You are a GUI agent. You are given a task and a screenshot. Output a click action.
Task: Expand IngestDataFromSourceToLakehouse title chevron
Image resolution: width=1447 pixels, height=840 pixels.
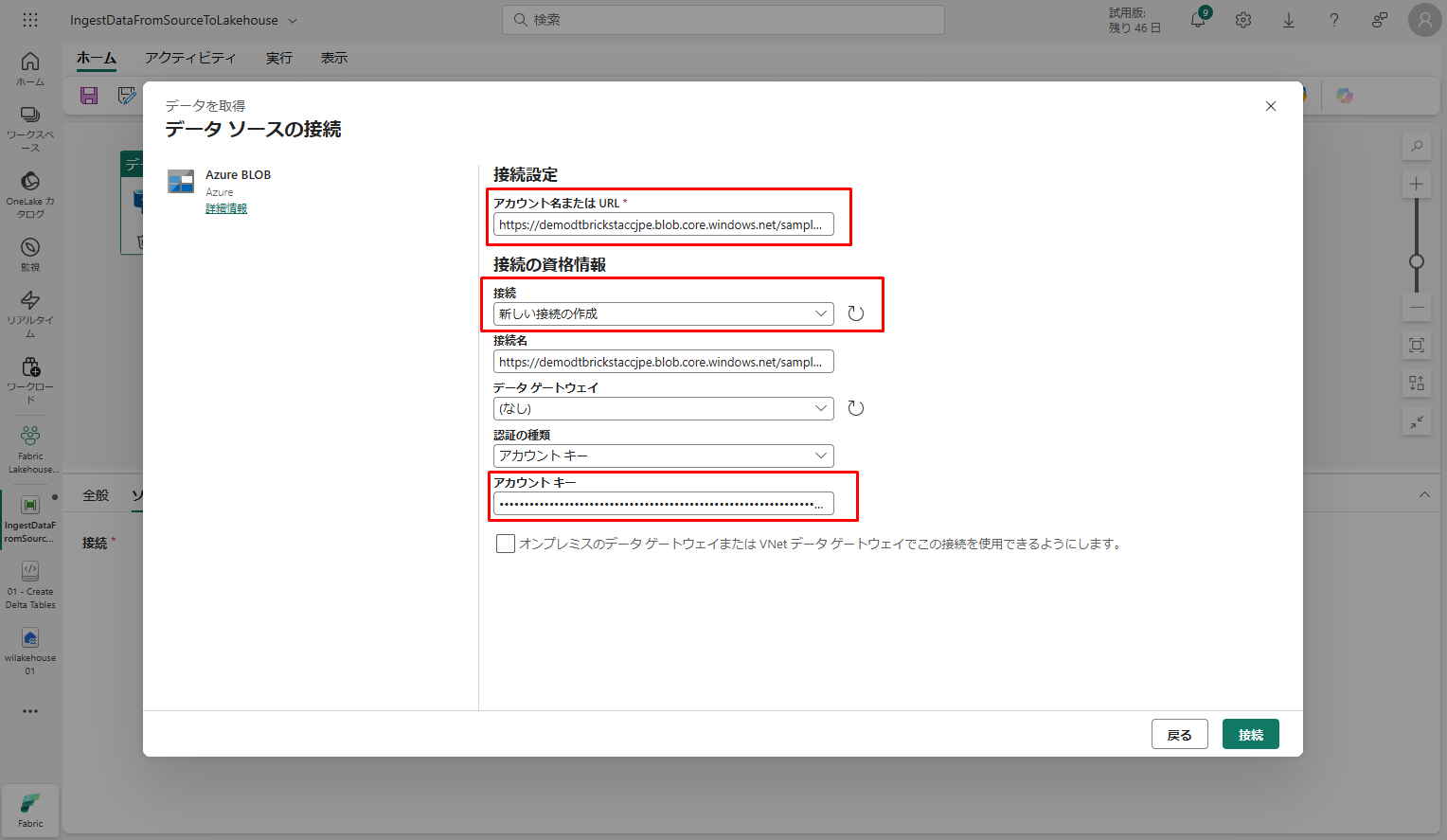click(x=293, y=21)
